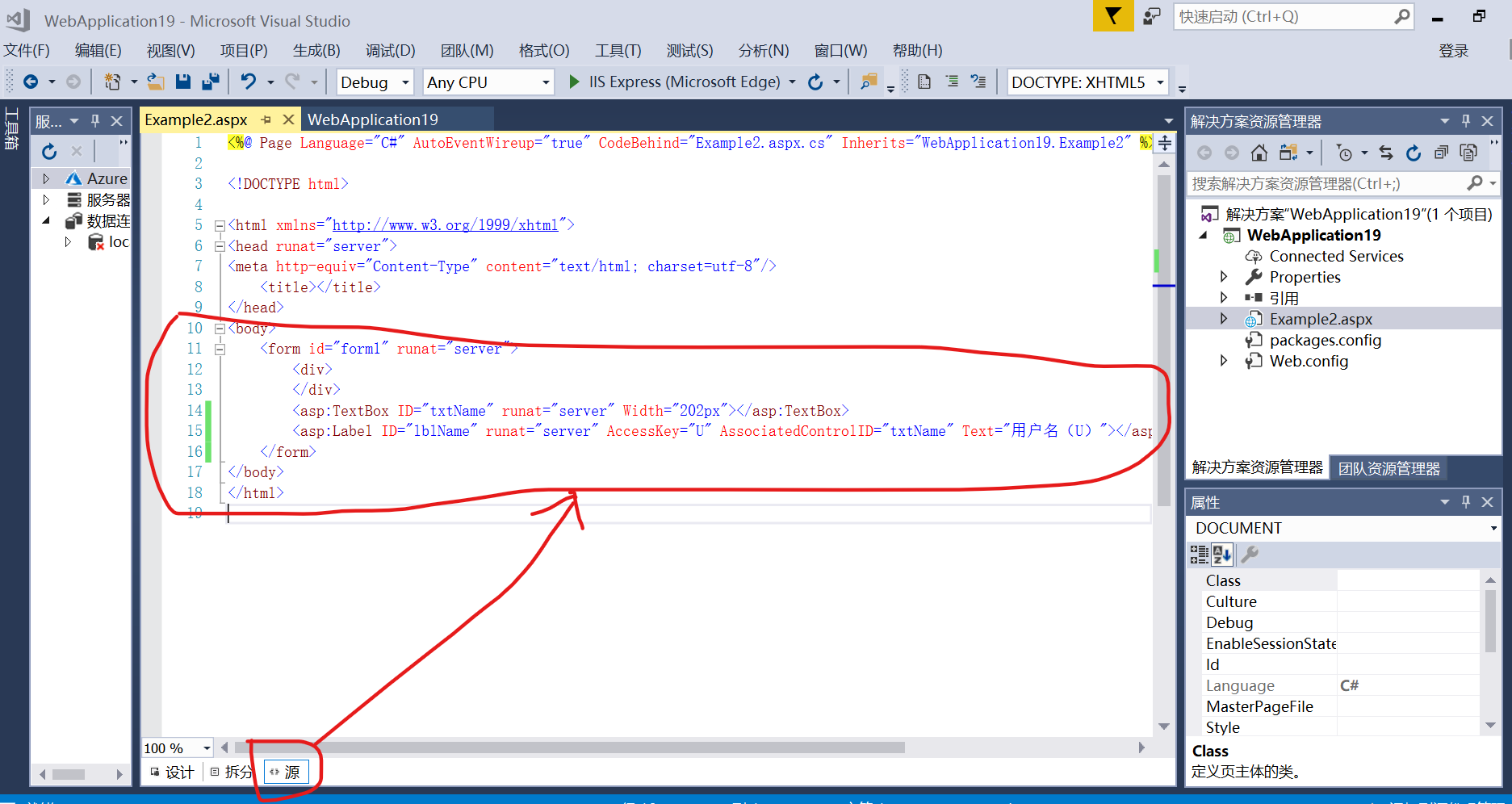Click the 登录 link
Screen dimensions: 1512x804
pos(1454,50)
